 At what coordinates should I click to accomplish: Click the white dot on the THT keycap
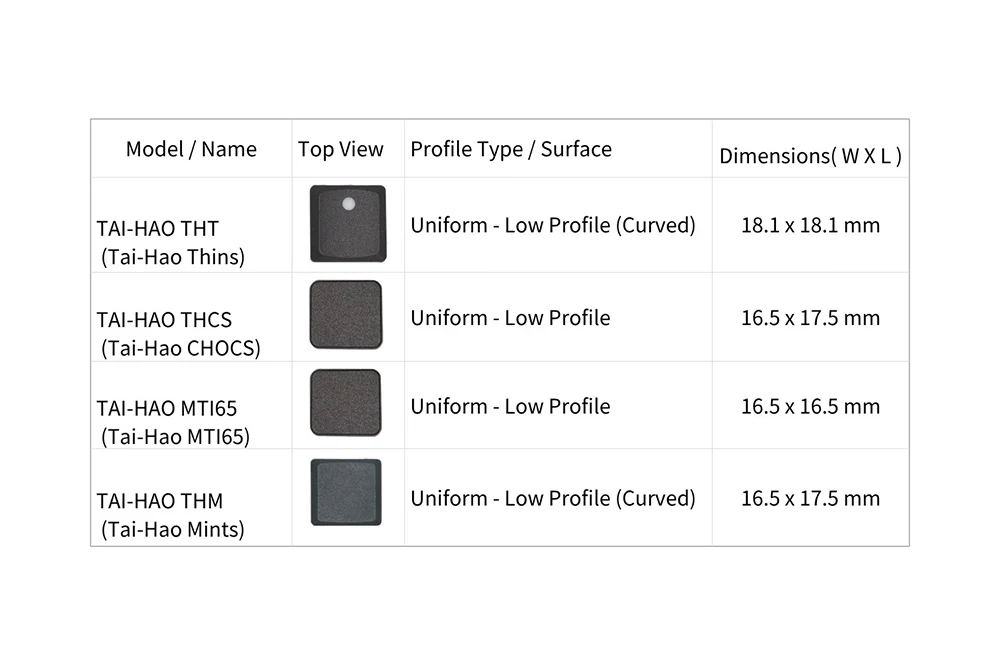[x=349, y=204]
